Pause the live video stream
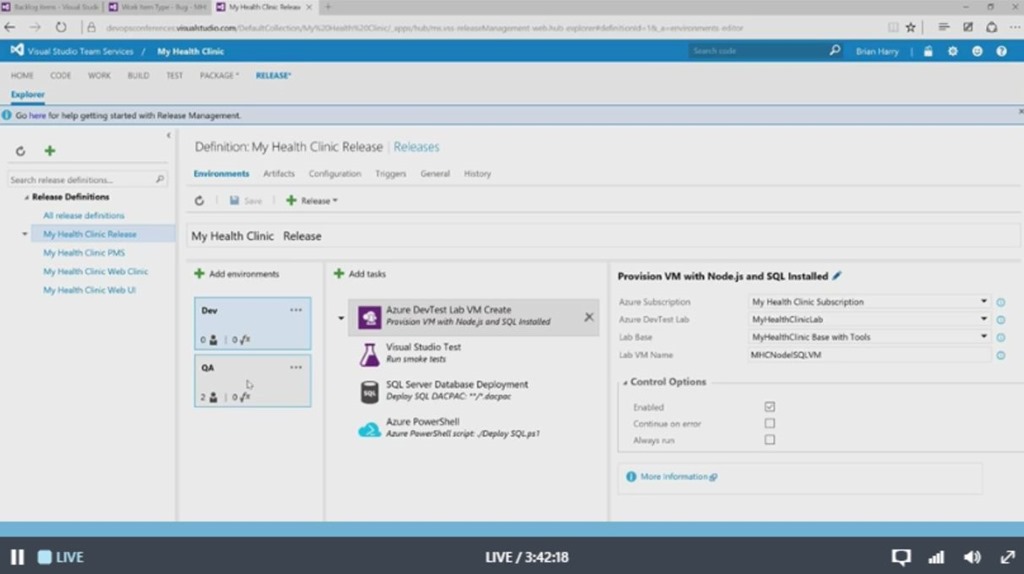Image resolution: width=1024 pixels, height=574 pixels. click(17, 557)
